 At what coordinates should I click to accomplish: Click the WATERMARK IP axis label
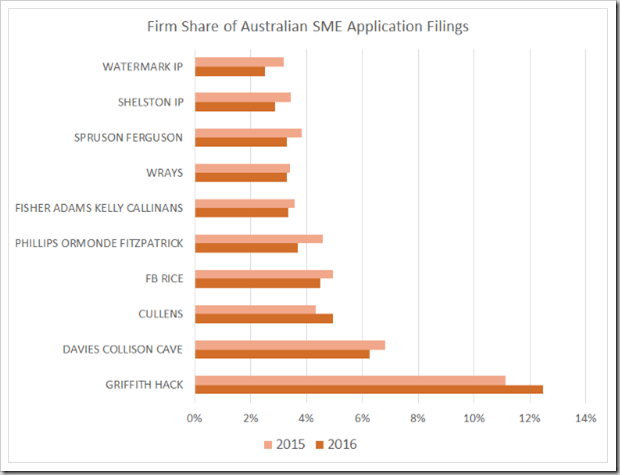(x=143, y=67)
